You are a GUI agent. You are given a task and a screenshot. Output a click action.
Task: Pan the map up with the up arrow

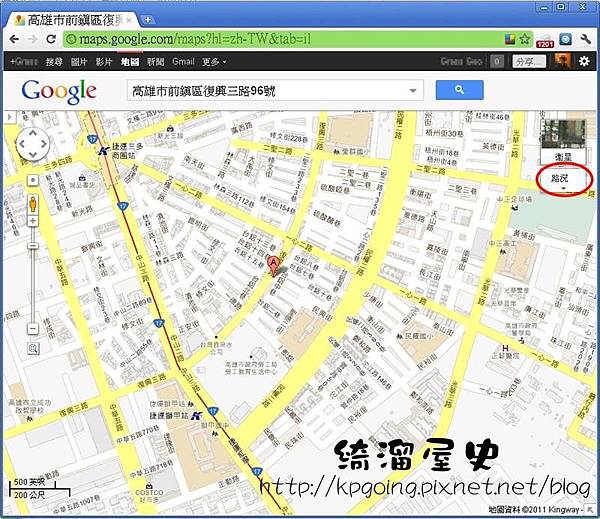point(33,133)
